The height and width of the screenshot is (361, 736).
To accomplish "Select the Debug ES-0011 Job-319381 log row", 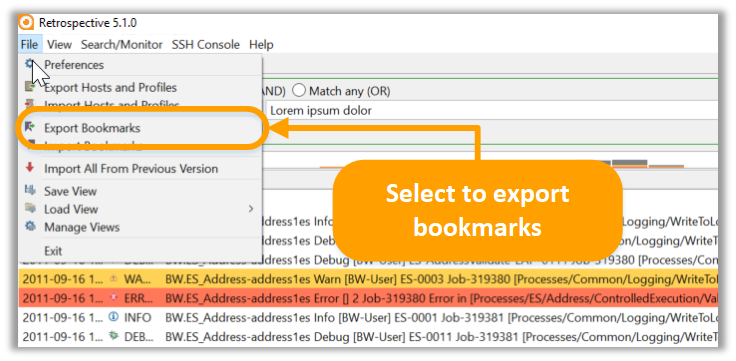I will pos(368,337).
